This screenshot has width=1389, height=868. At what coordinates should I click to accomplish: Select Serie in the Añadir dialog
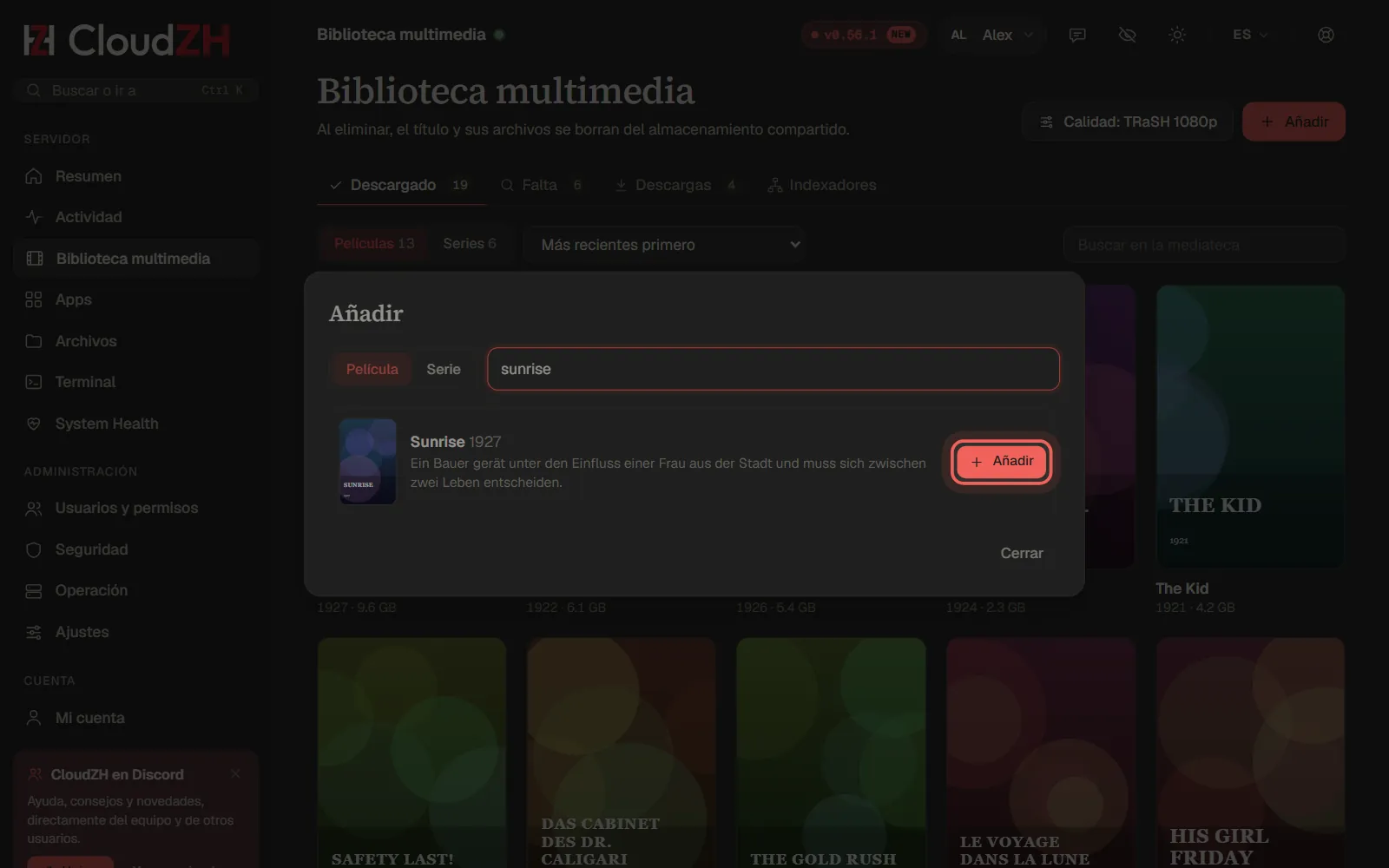(x=444, y=369)
